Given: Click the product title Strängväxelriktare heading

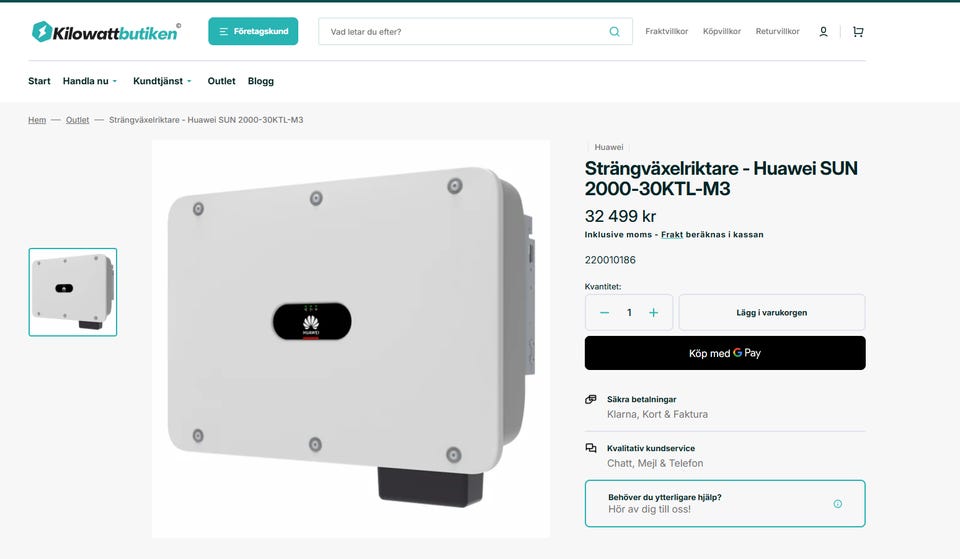Looking at the screenshot, I should 721,178.
